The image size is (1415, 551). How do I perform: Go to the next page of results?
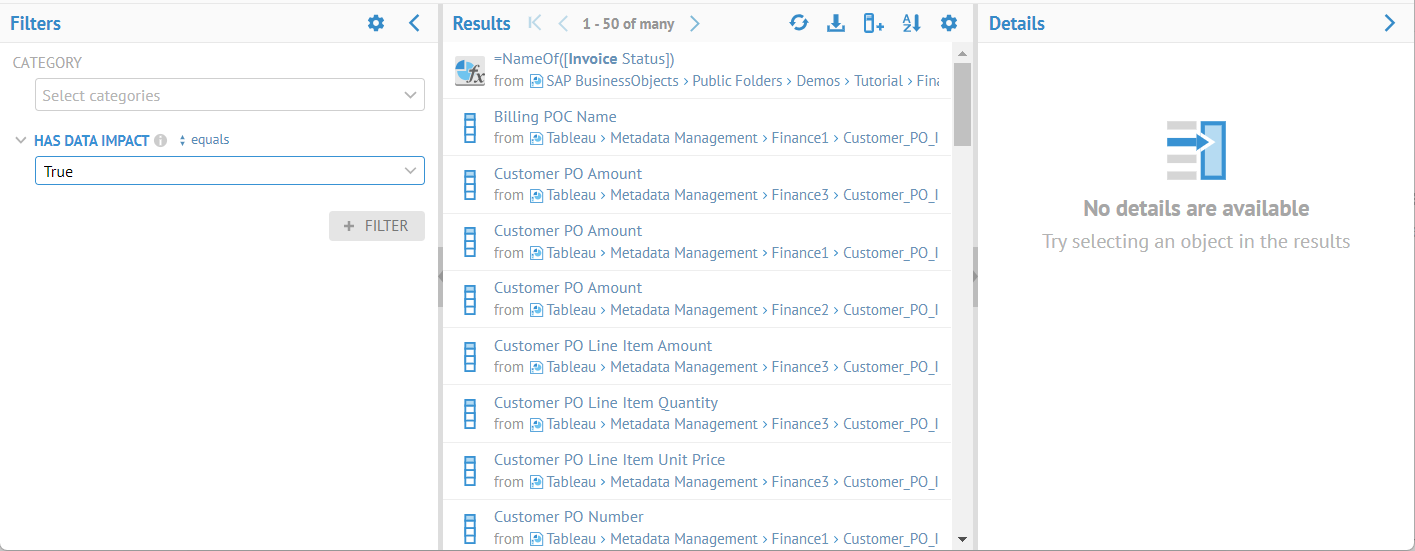point(695,23)
